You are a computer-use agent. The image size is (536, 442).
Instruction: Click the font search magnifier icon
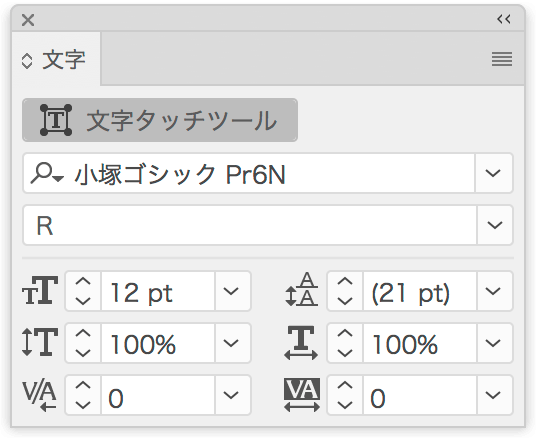(46, 173)
